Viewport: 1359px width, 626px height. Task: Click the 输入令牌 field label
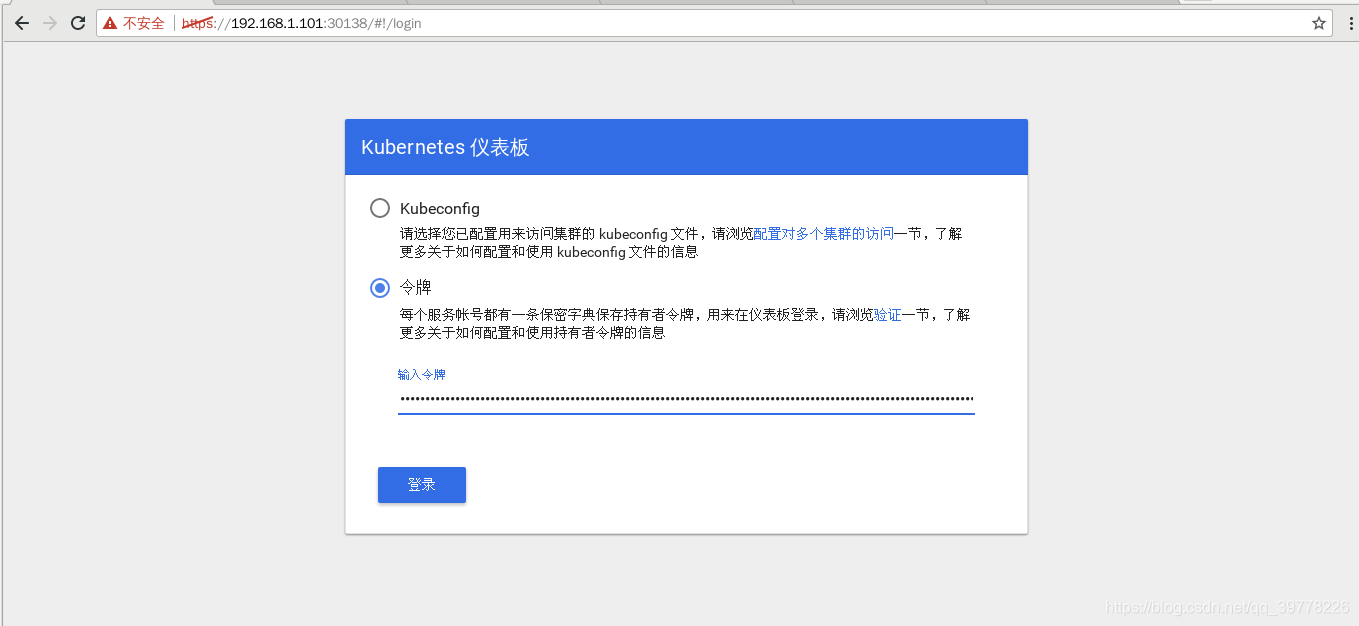pyautogui.click(x=421, y=375)
